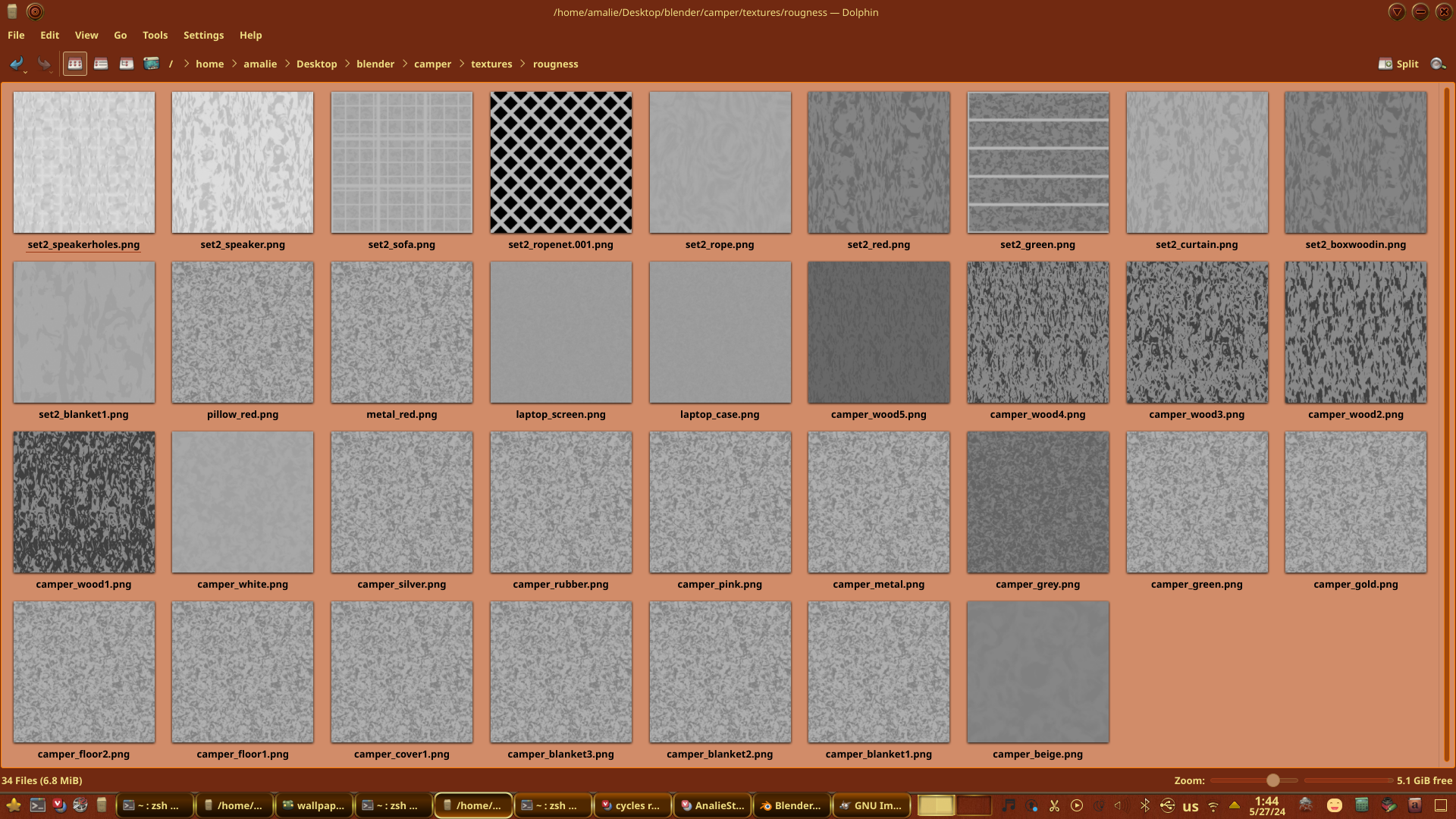
Task: Click the Forward navigation arrow
Action: (x=44, y=64)
